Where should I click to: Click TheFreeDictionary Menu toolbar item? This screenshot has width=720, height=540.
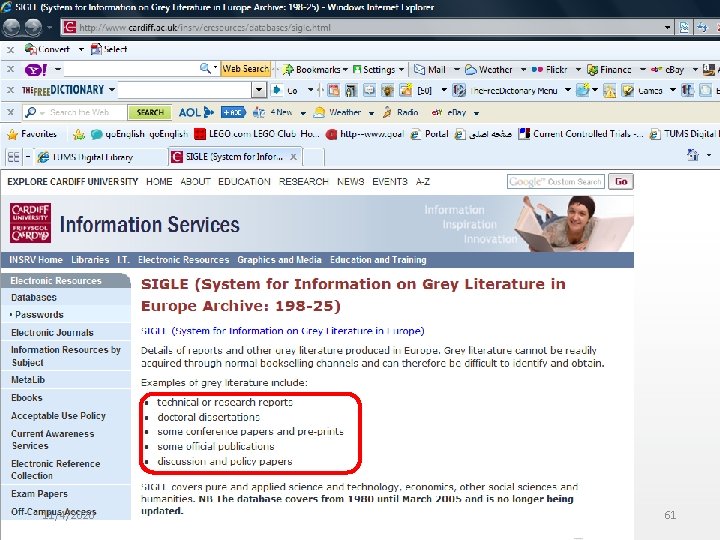(505, 90)
